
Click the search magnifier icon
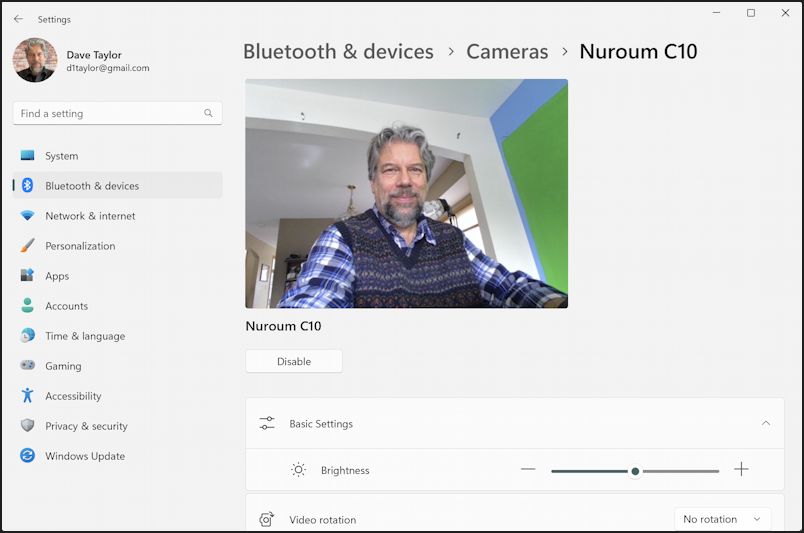208,113
